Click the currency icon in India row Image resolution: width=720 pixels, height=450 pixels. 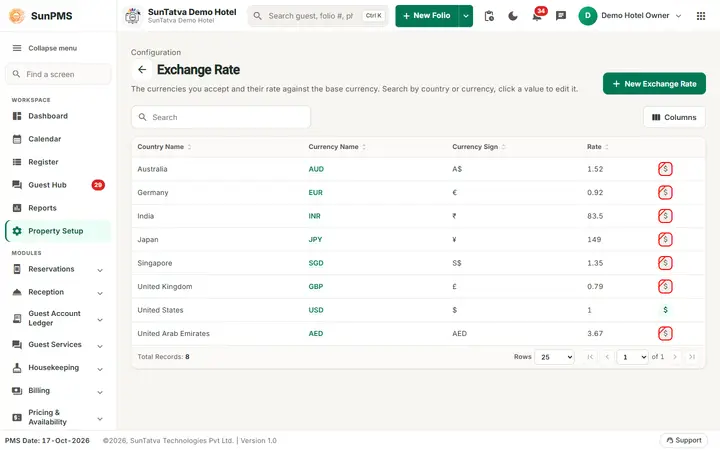coord(665,216)
